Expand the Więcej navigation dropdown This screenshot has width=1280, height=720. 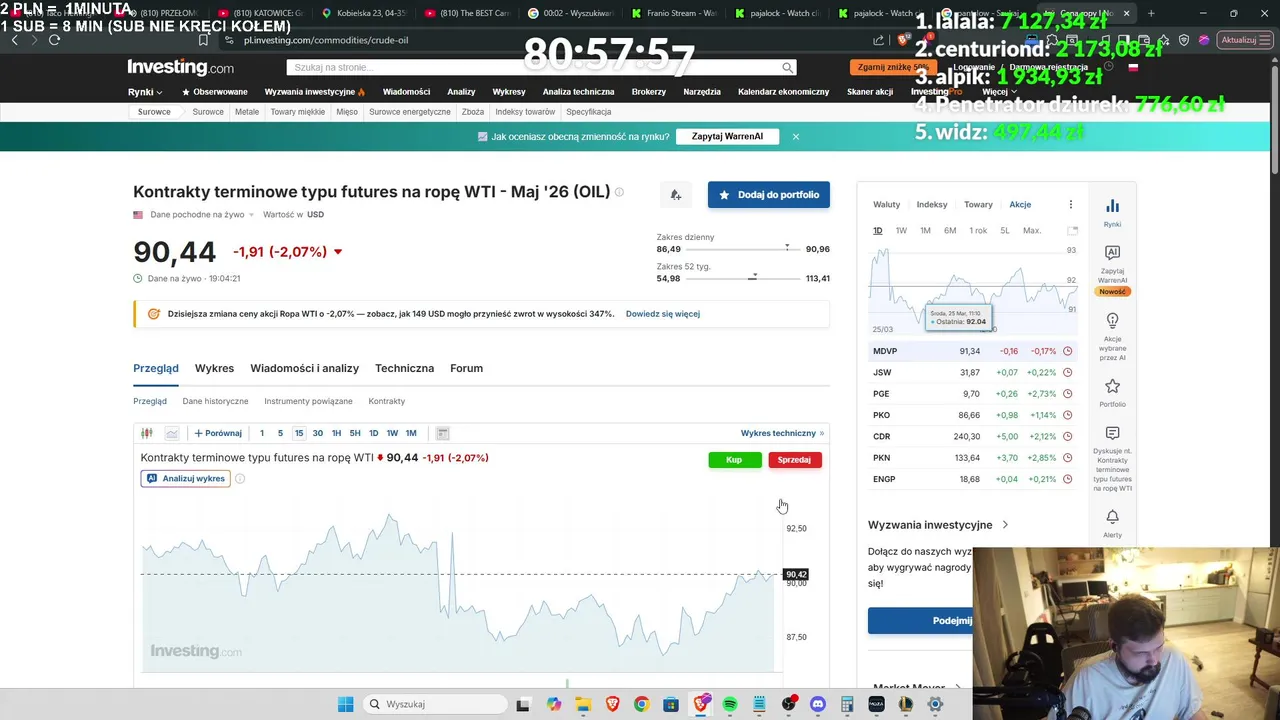(x=1001, y=92)
